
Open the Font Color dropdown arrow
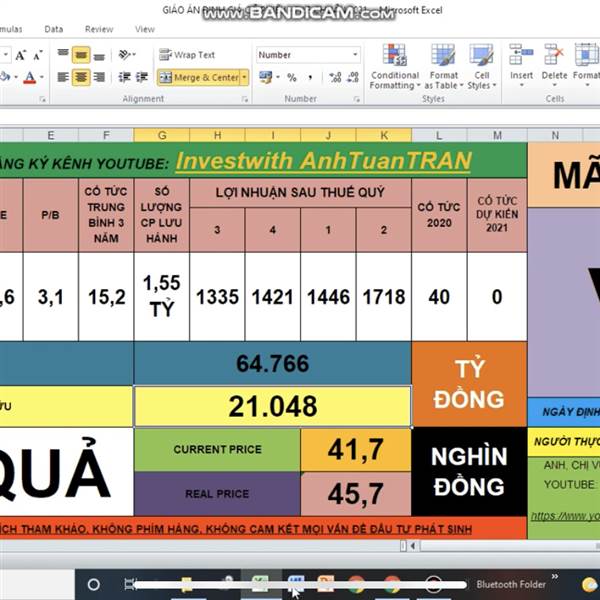pos(41,78)
